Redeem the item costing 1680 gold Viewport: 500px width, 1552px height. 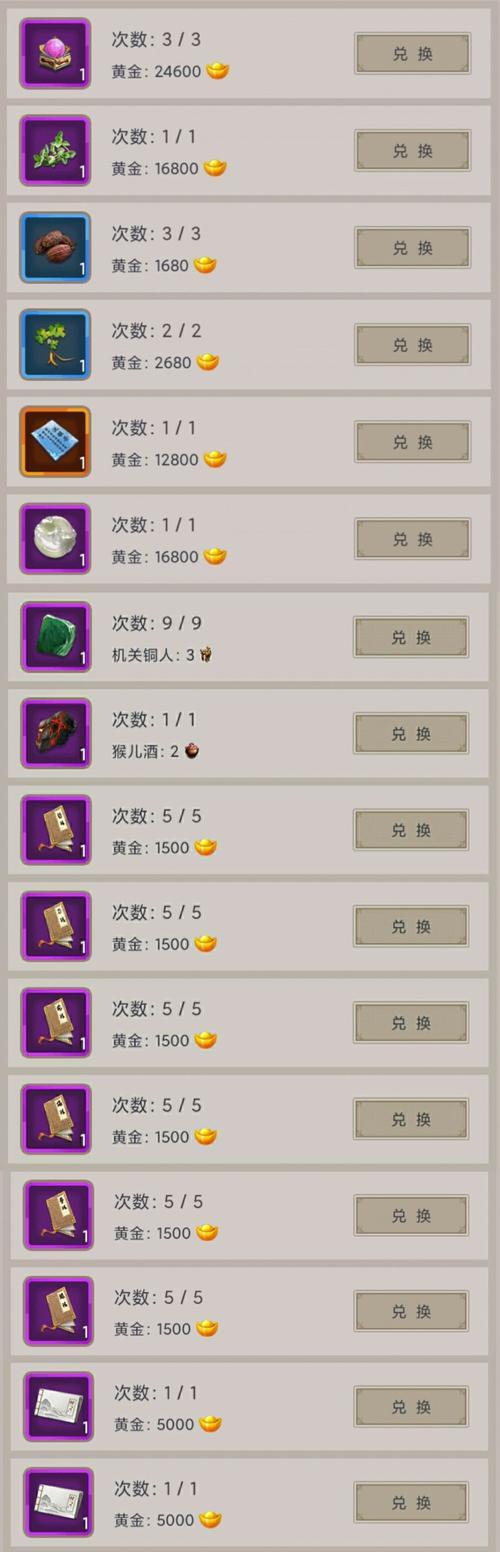click(412, 248)
